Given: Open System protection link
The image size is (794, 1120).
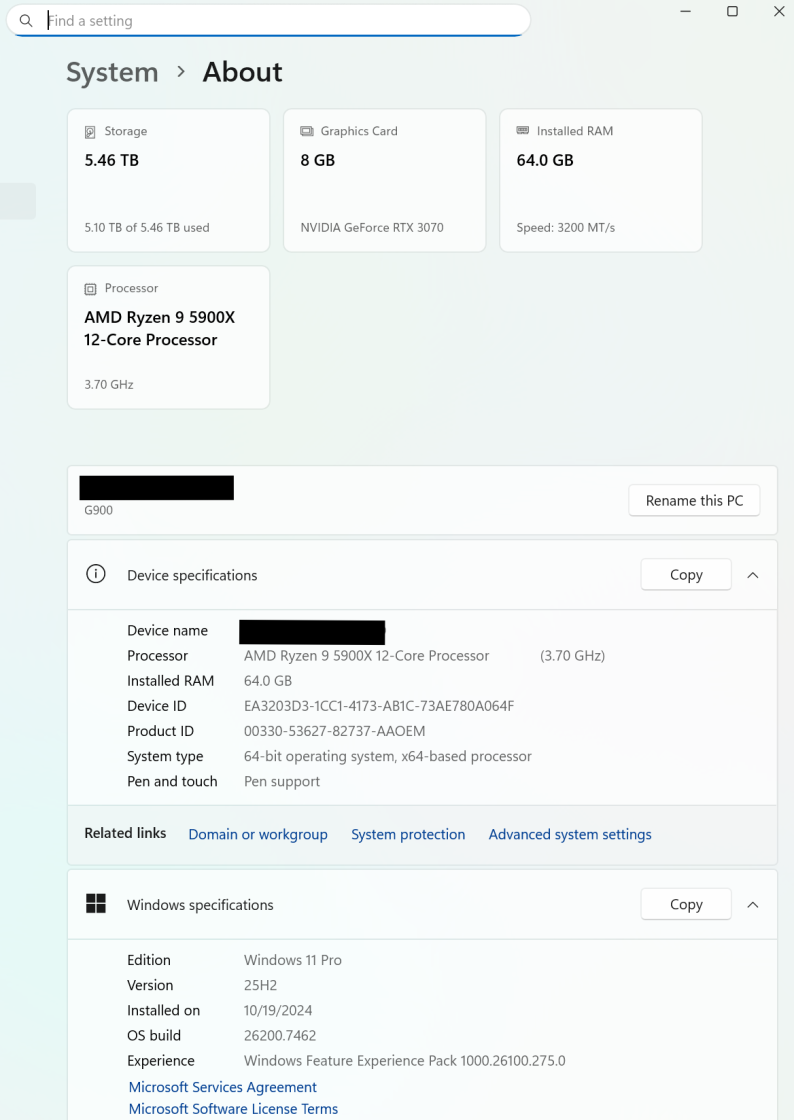Looking at the screenshot, I should tap(408, 834).
